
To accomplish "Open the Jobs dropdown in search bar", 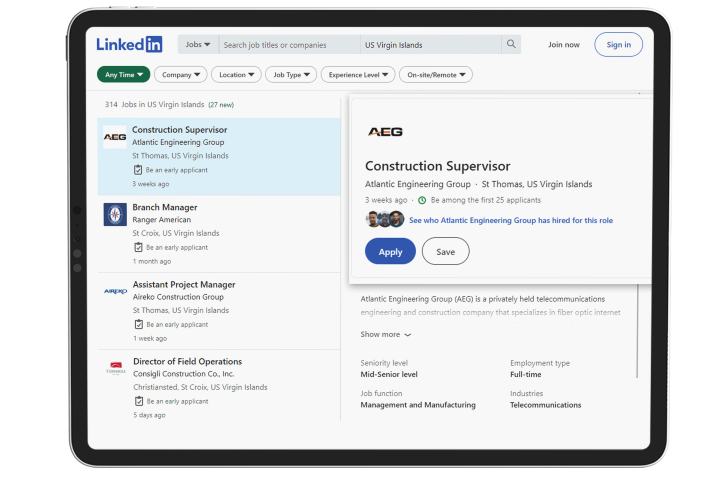I will (198, 45).
